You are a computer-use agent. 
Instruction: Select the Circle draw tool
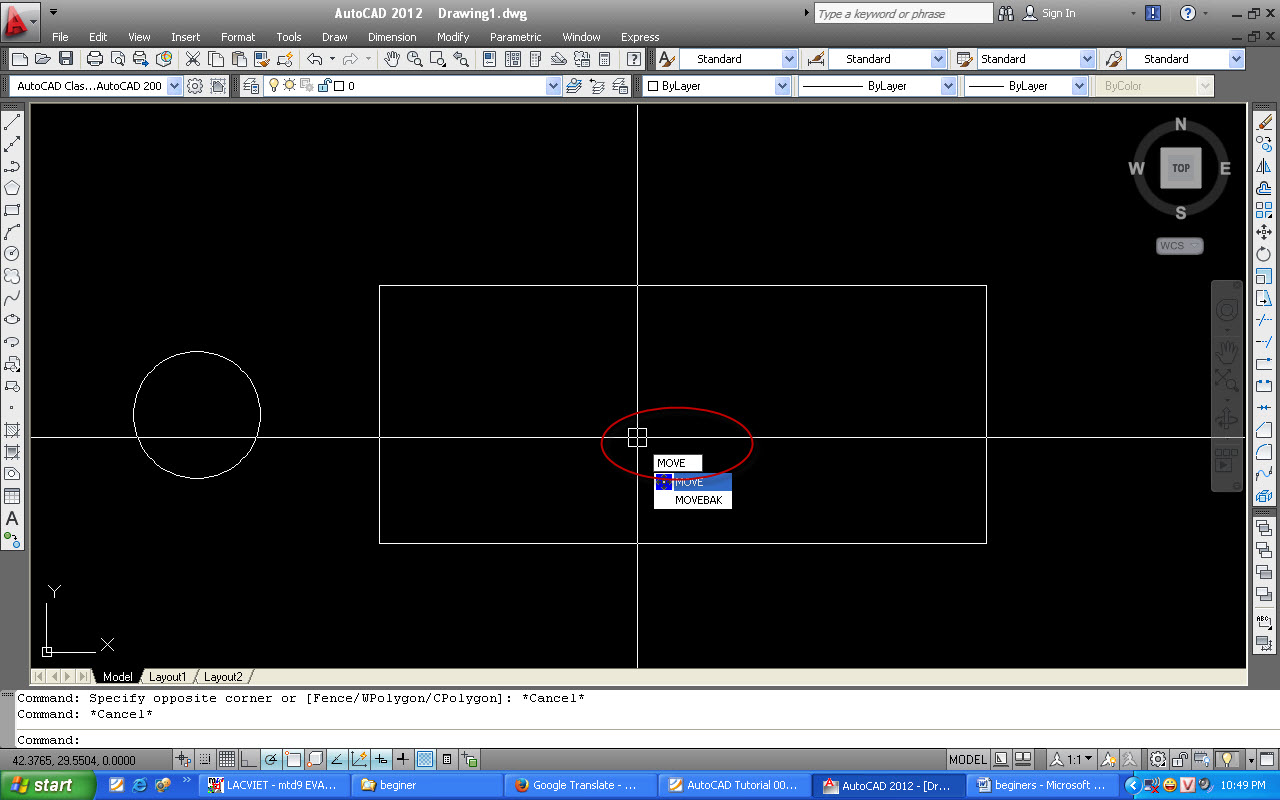(x=12, y=254)
